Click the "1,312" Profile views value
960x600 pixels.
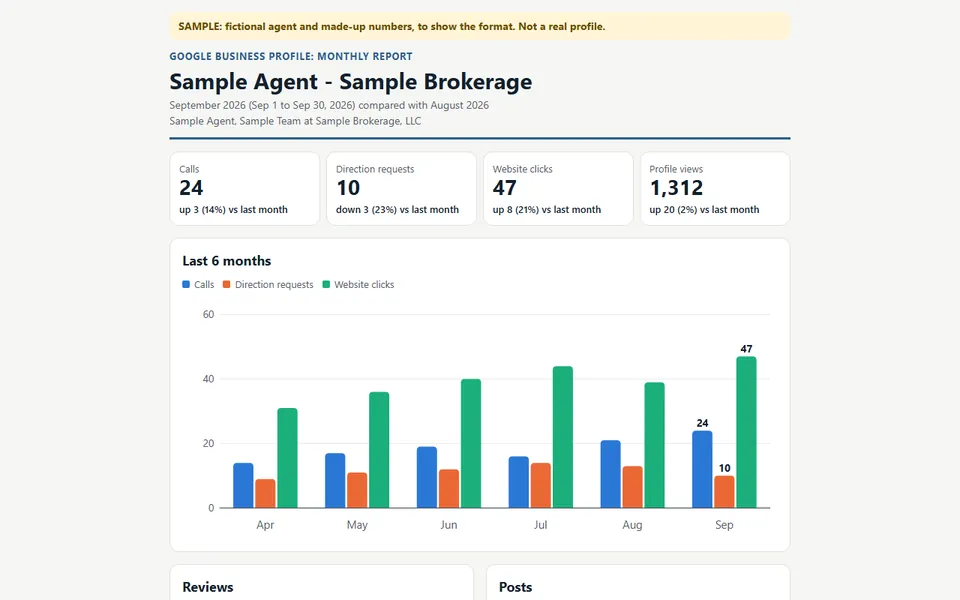(x=677, y=188)
